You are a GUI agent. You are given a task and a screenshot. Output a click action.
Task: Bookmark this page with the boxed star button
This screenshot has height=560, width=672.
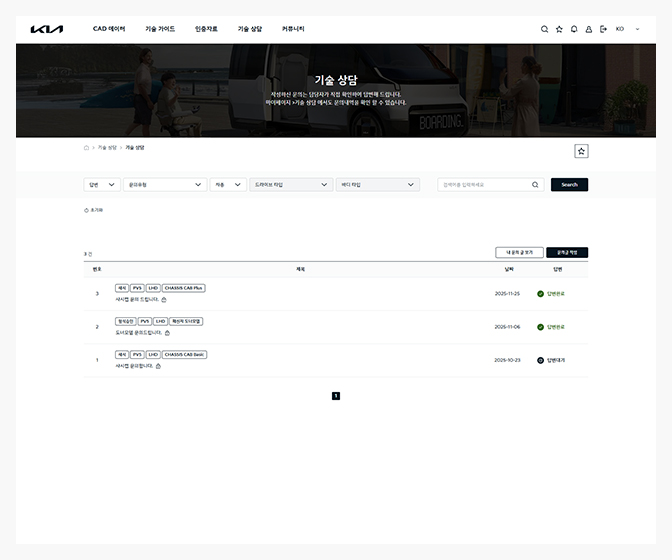click(x=581, y=151)
